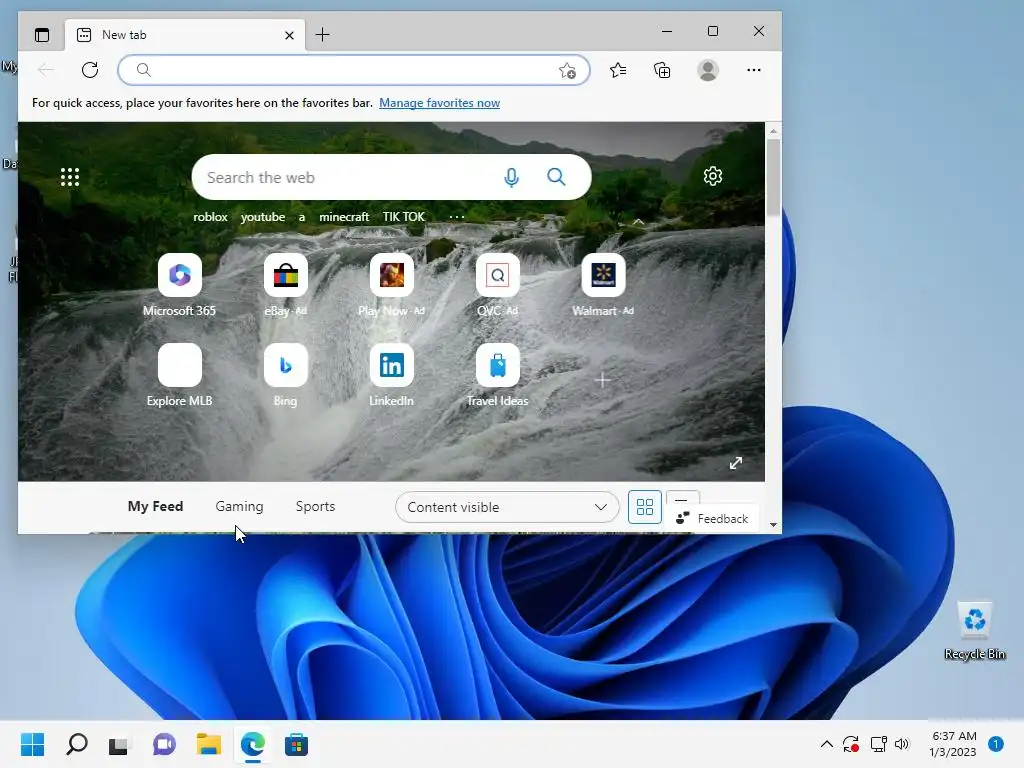Collapse the quick links section
Viewport: 1024px width, 768px height.
click(x=639, y=222)
